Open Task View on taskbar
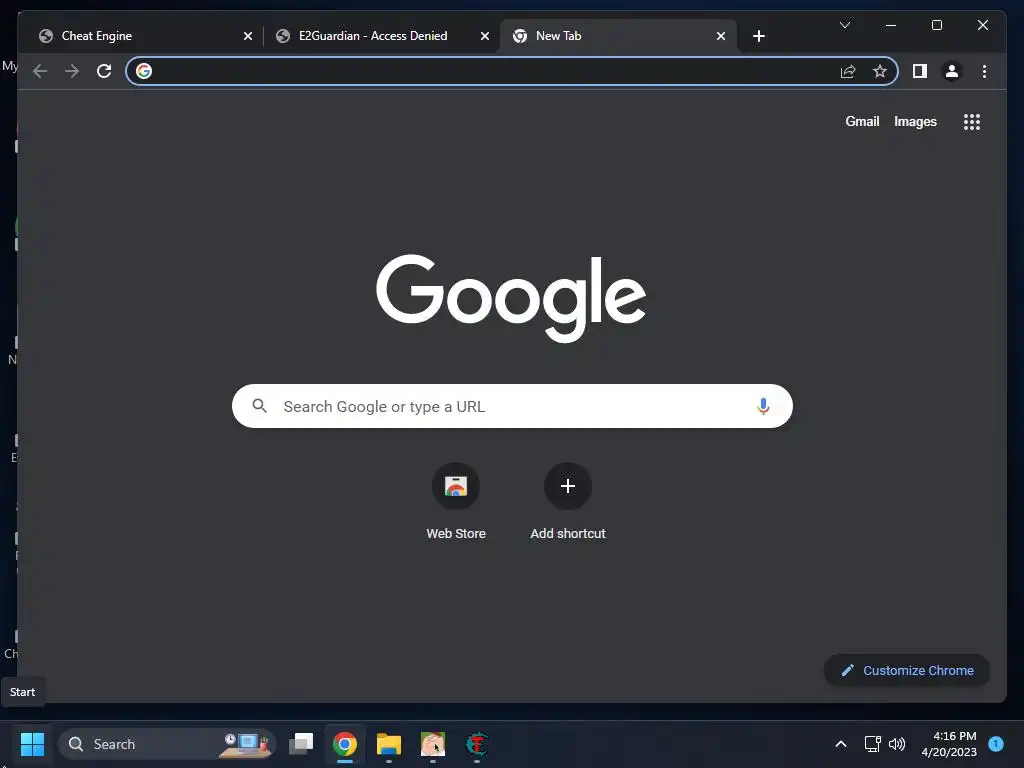Screen dimensions: 1024x768 [x=301, y=744]
